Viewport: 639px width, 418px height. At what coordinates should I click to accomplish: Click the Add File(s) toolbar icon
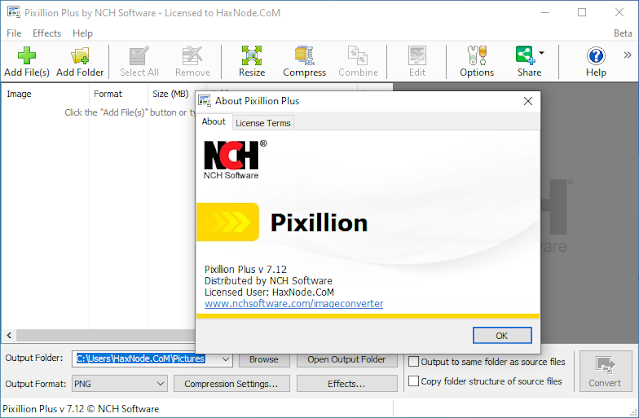(x=26, y=61)
